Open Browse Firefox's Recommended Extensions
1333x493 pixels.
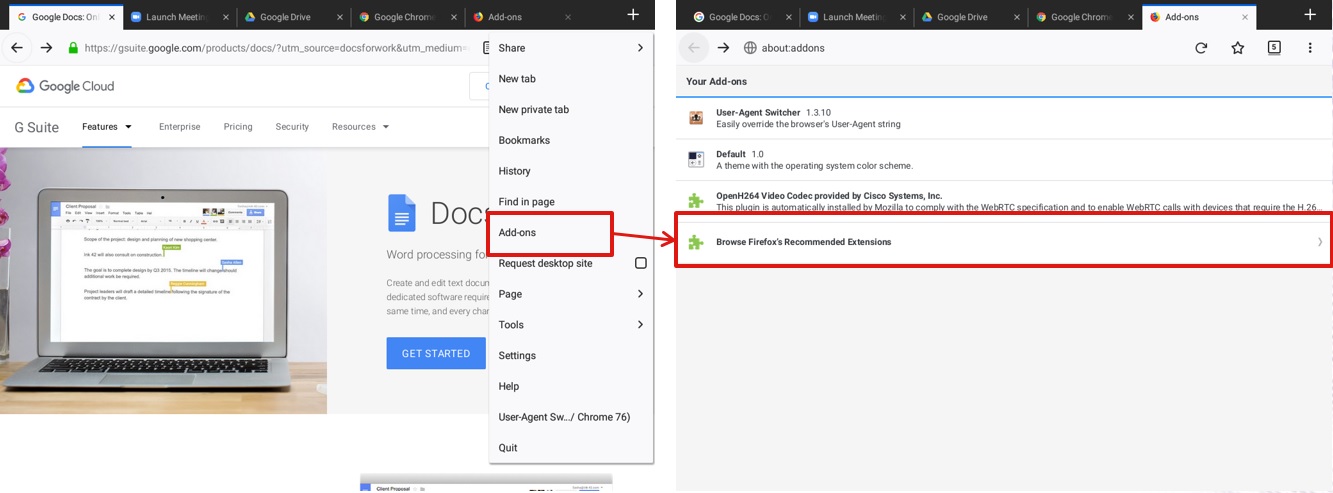[x=1004, y=242]
